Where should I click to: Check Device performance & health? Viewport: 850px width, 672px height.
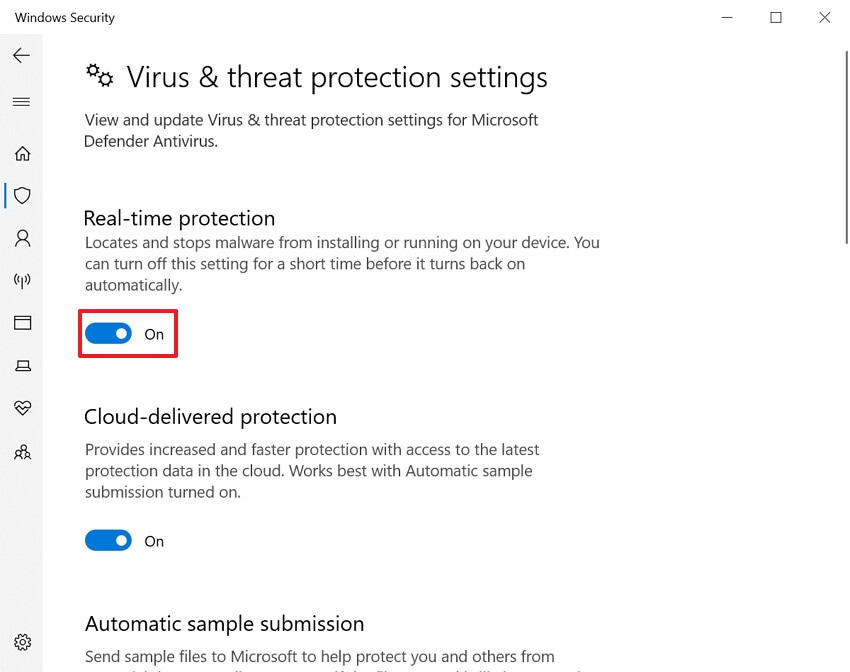pos(22,408)
